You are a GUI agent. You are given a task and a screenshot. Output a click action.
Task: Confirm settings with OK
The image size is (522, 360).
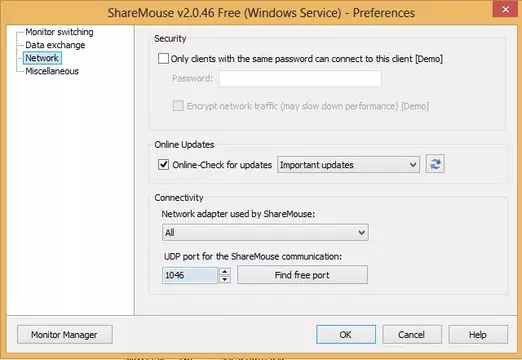(346, 335)
